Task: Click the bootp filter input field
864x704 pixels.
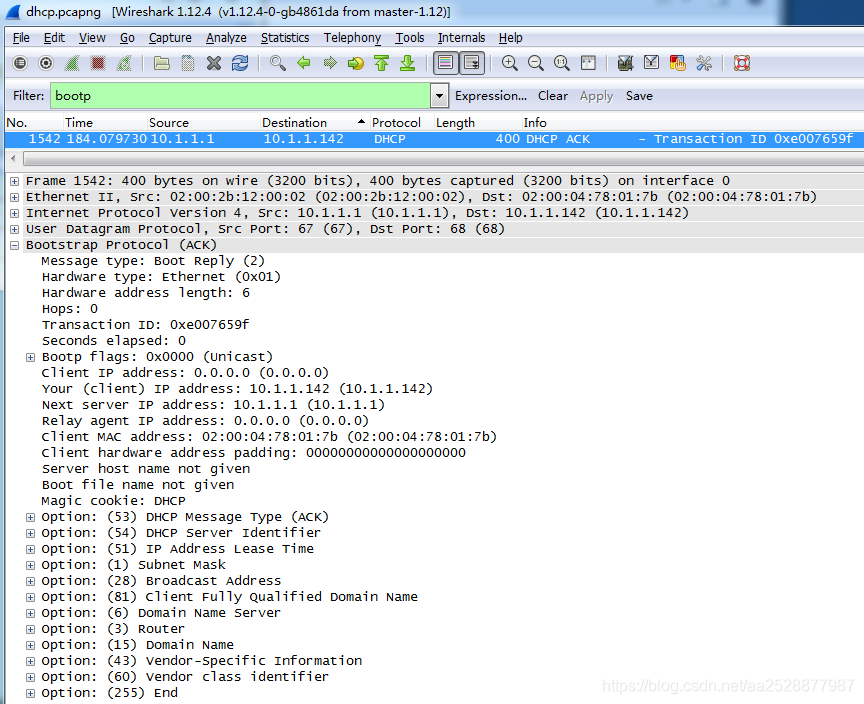Action: coord(240,96)
